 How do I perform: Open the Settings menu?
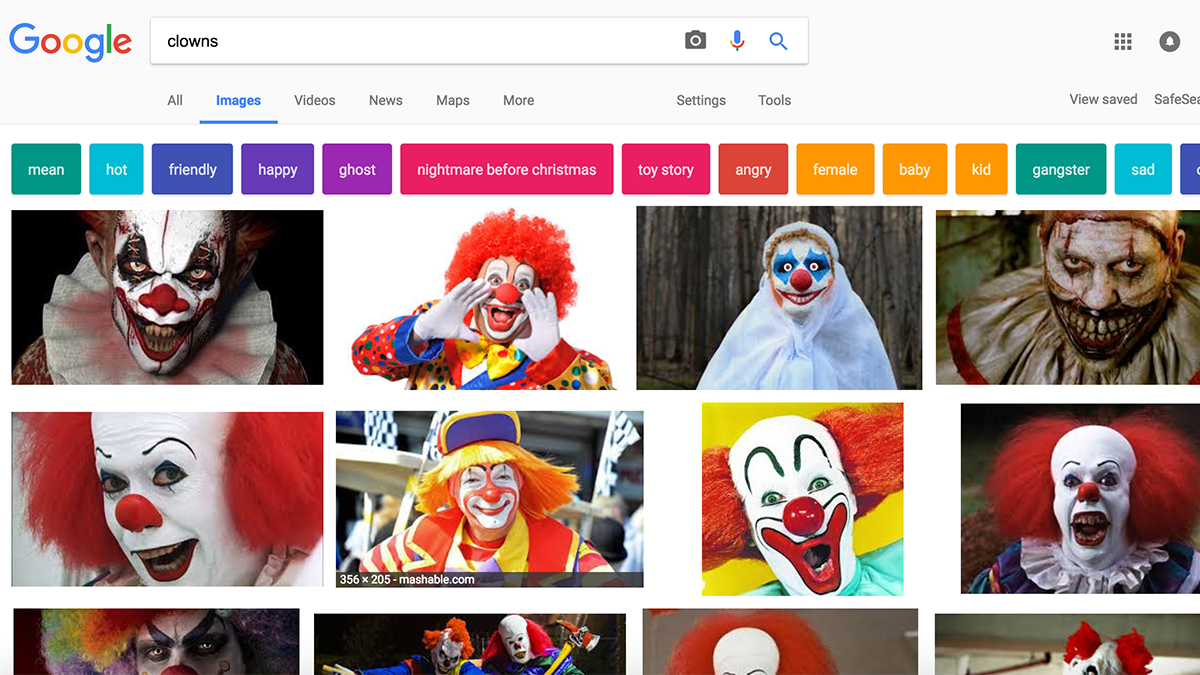[701, 100]
